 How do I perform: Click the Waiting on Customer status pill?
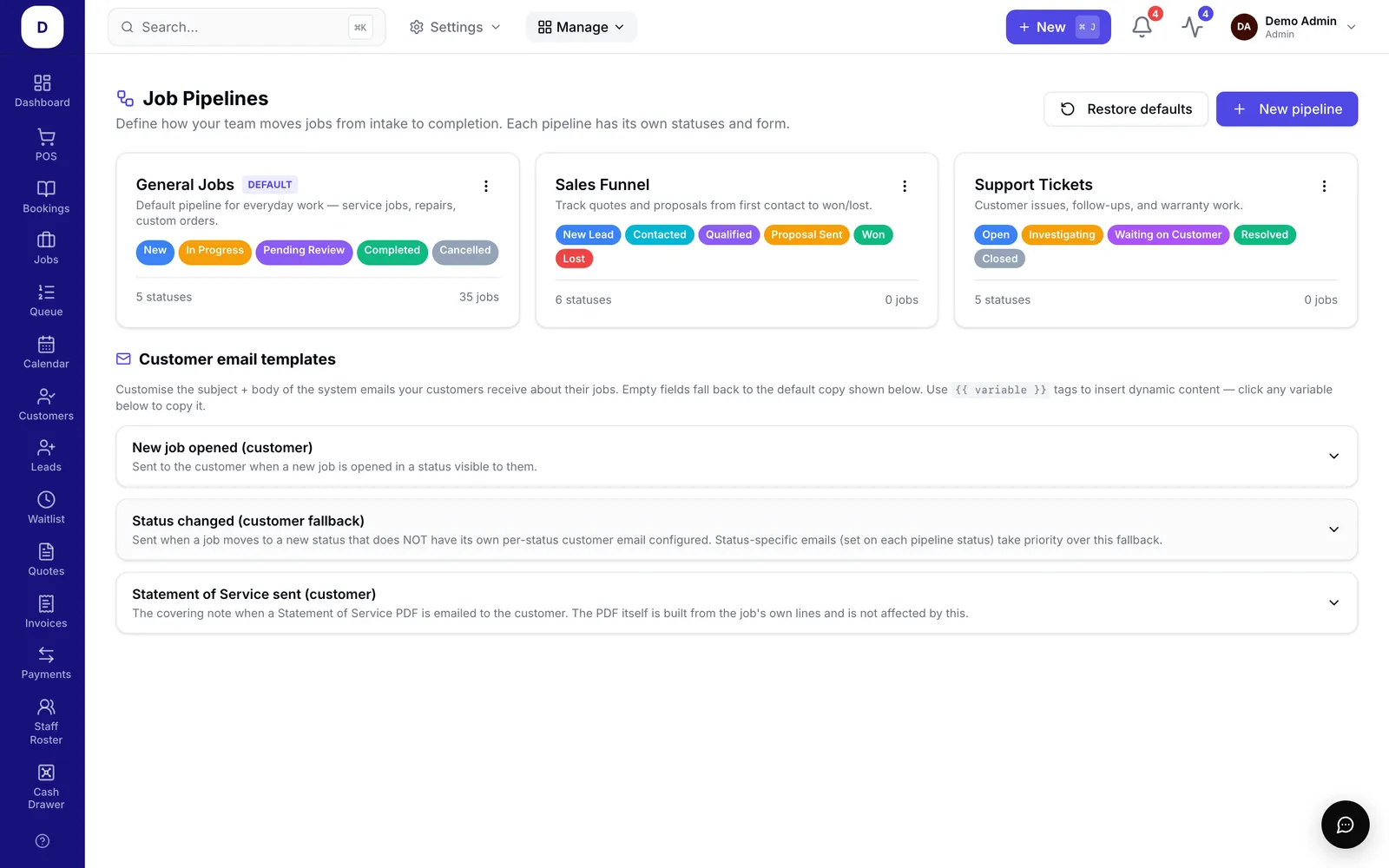pos(1168,235)
